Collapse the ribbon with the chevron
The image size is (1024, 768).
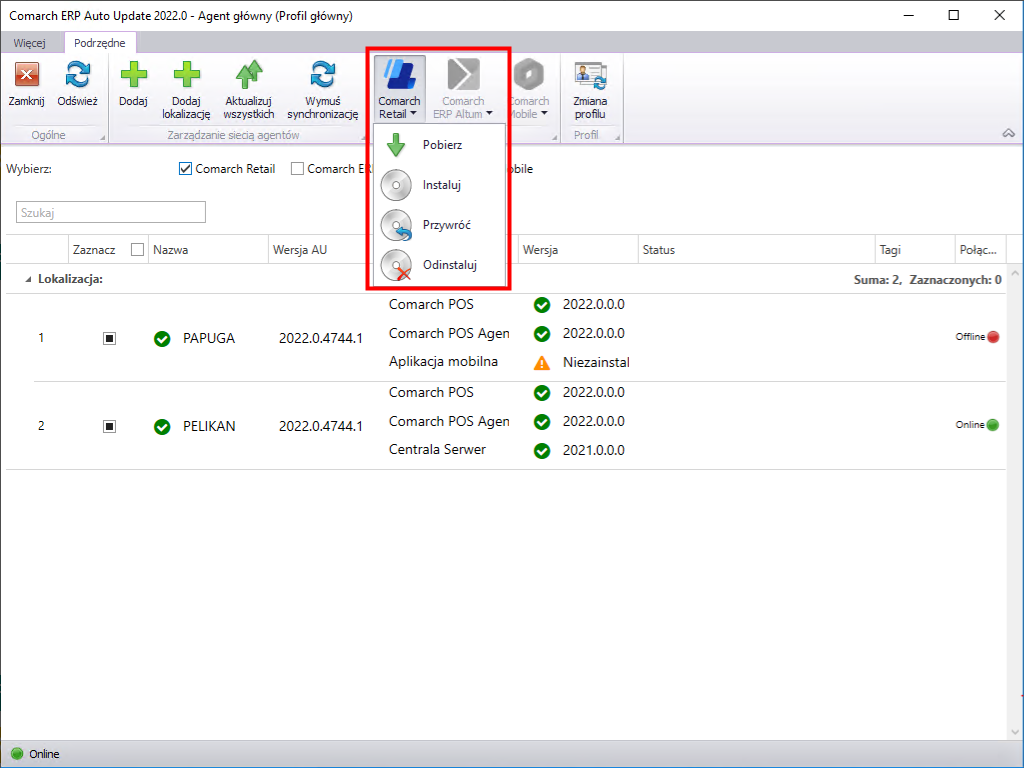(1008, 133)
